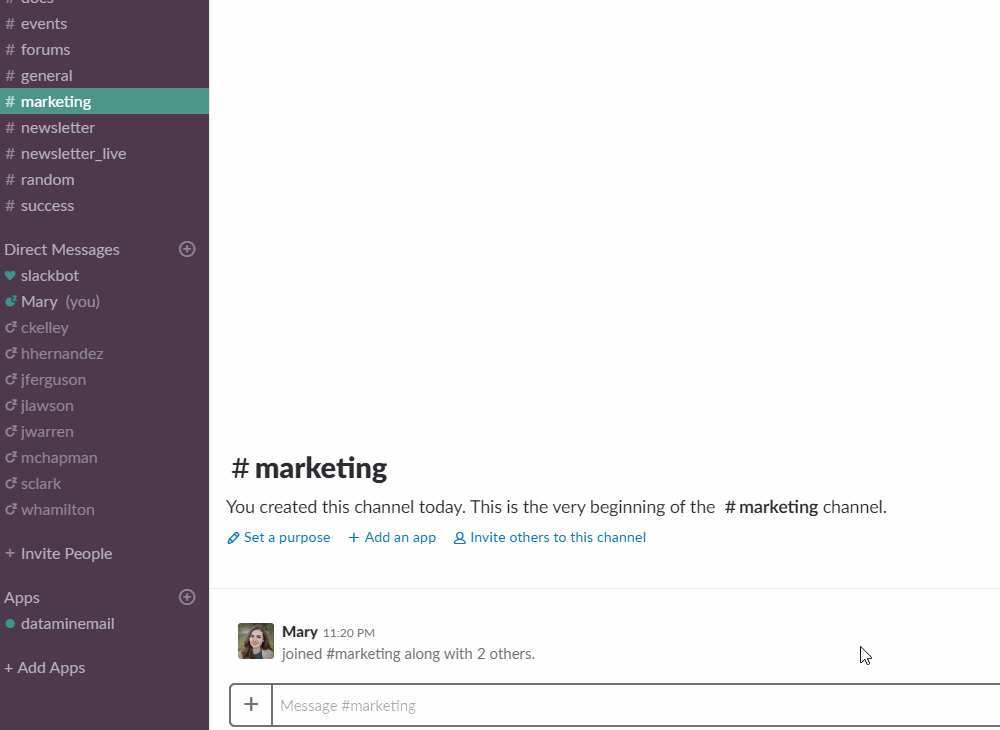
Task: Focus the Message #marketing input field
Action: pyautogui.click(x=636, y=705)
